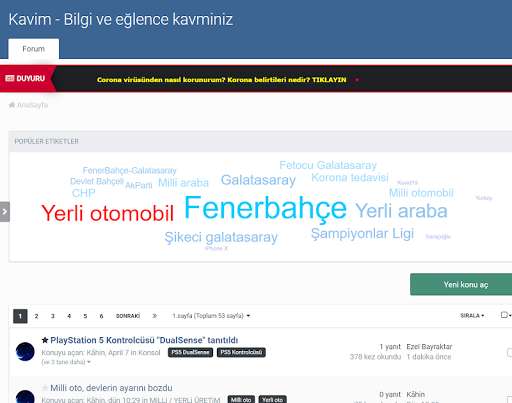
Task: Go to page 4
Action: (69, 316)
